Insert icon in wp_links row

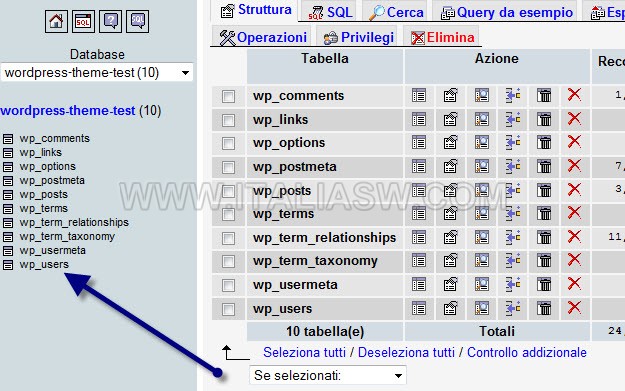point(513,119)
